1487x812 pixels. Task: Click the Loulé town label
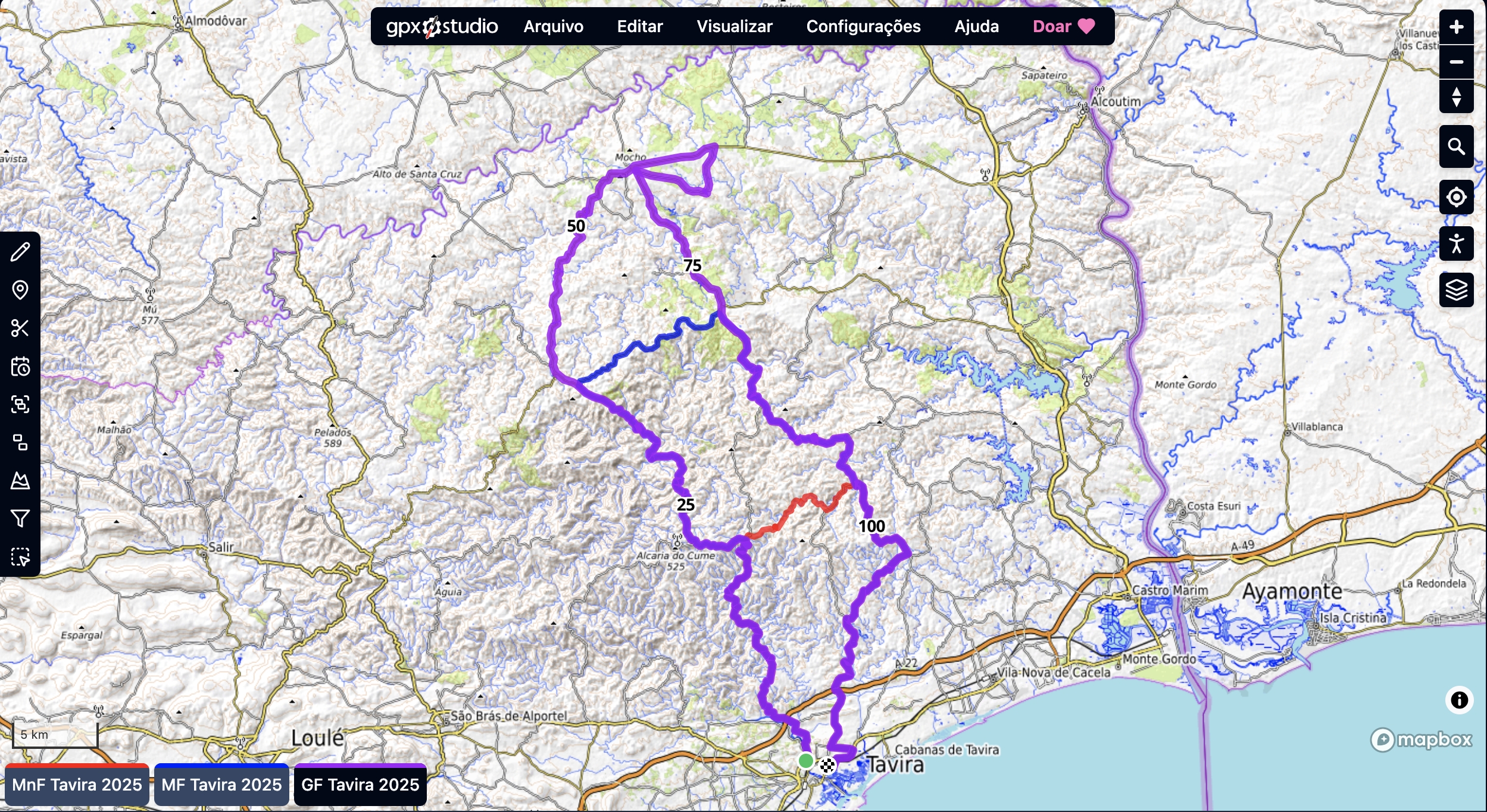[x=317, y=738]
